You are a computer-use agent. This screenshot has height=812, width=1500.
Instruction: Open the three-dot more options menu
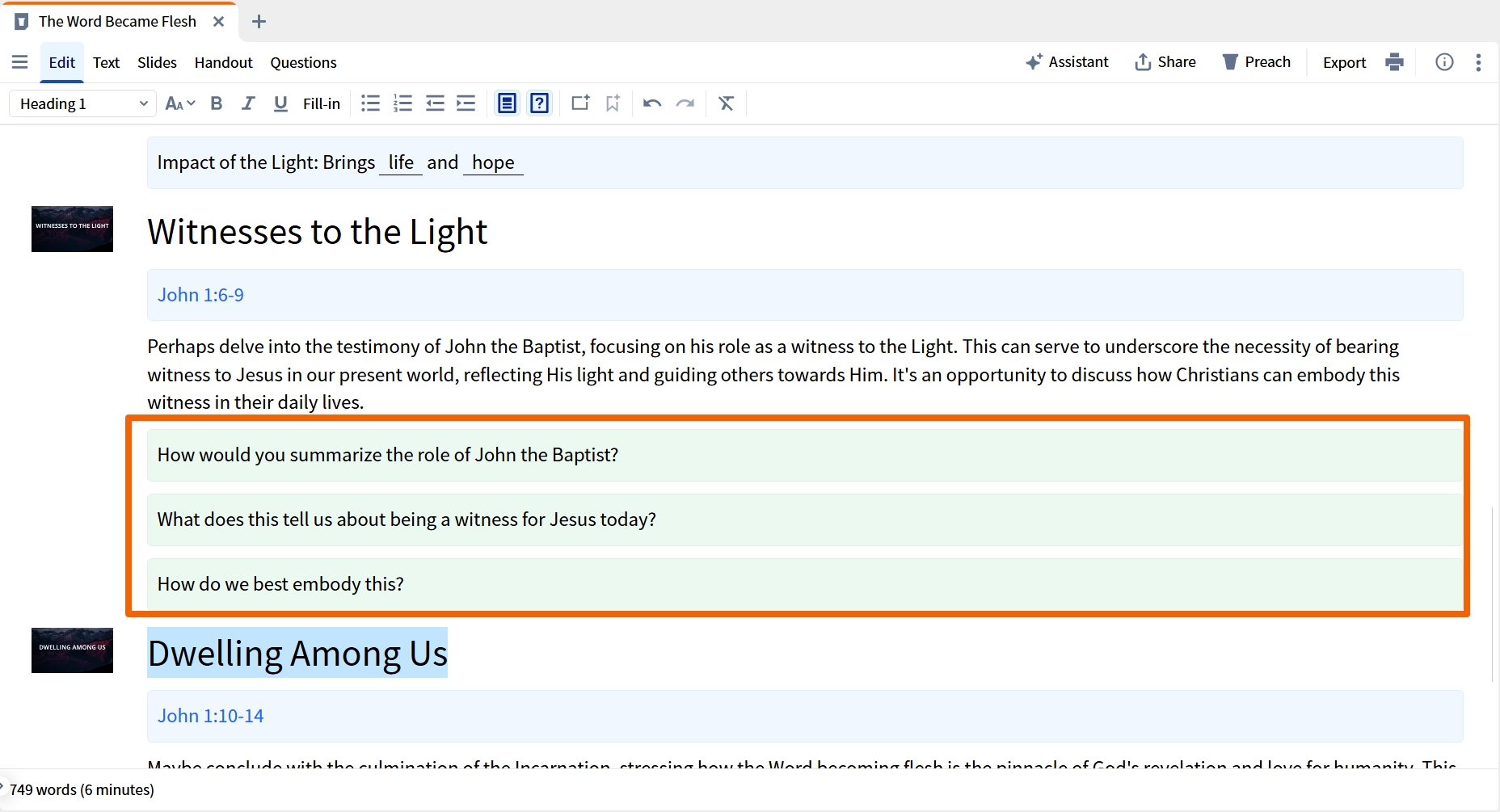pyautogui.click(x=1478, y=62)
